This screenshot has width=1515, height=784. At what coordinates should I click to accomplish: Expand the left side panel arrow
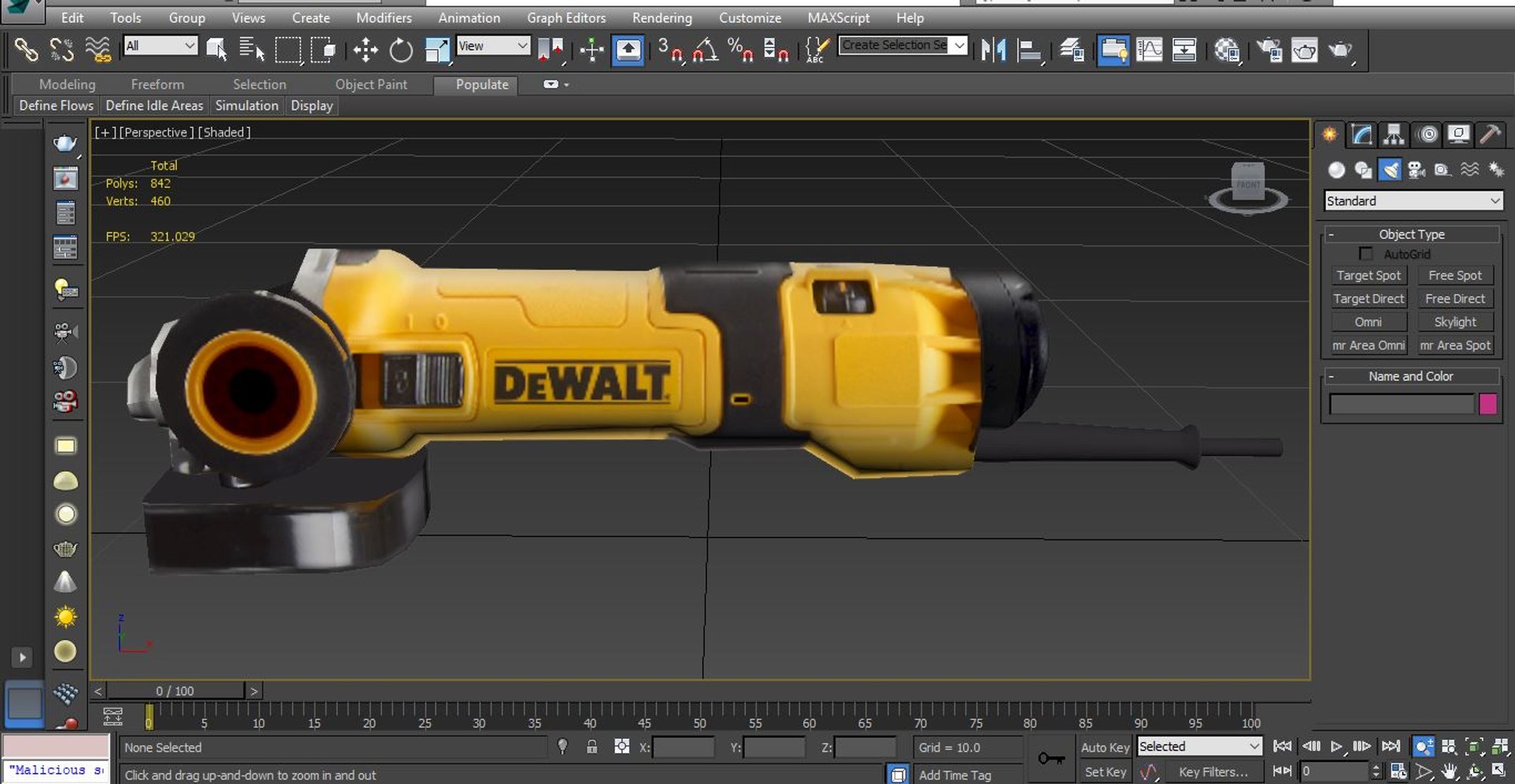click(x=22, y=657)
